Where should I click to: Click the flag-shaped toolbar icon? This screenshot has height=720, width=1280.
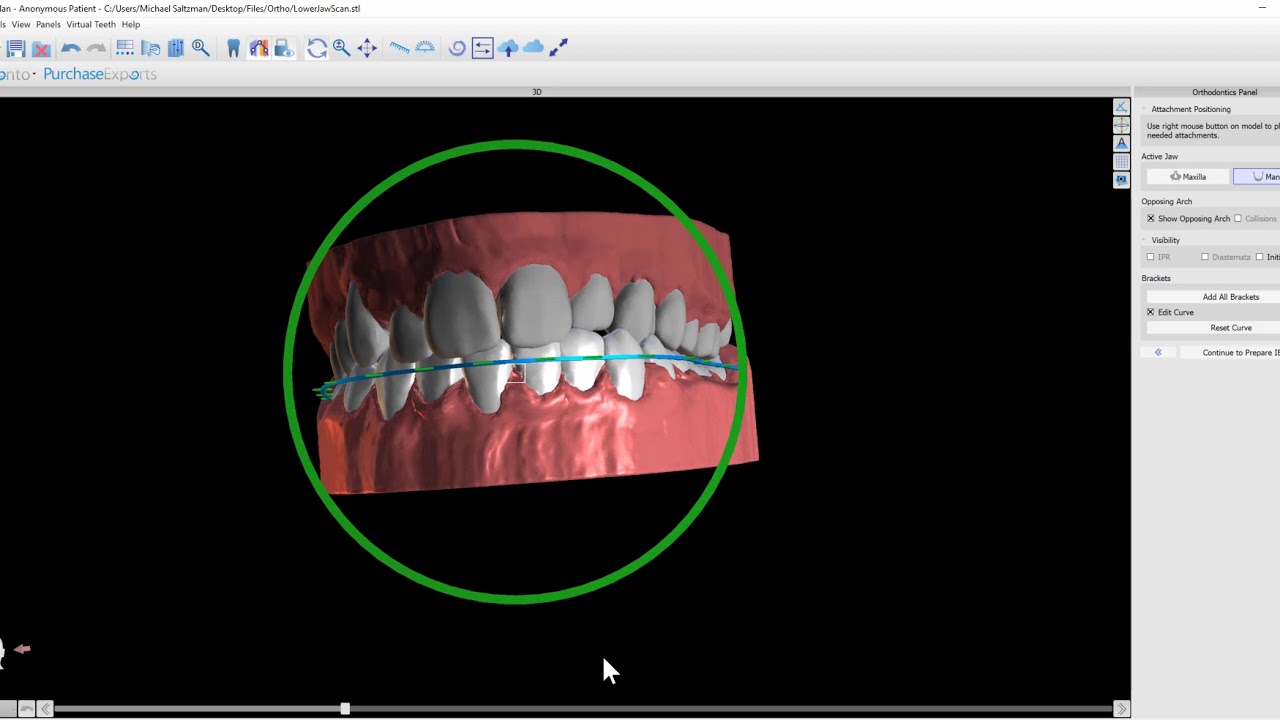(x=151, y=48)
